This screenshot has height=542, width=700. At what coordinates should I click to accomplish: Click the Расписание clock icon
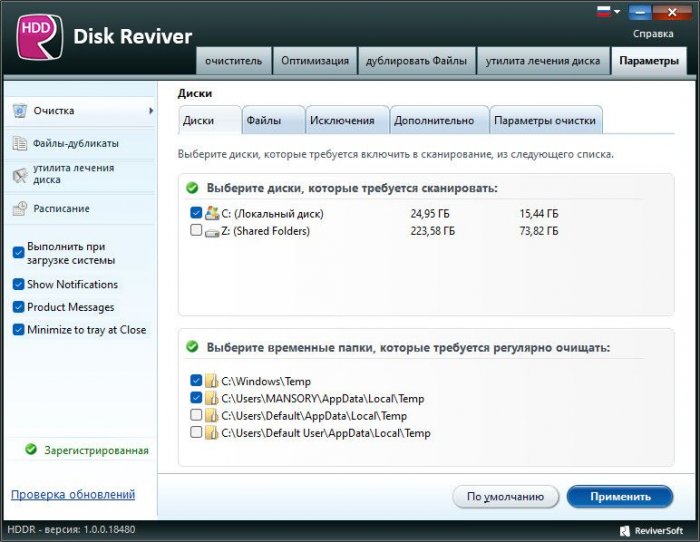coord(20,208)
